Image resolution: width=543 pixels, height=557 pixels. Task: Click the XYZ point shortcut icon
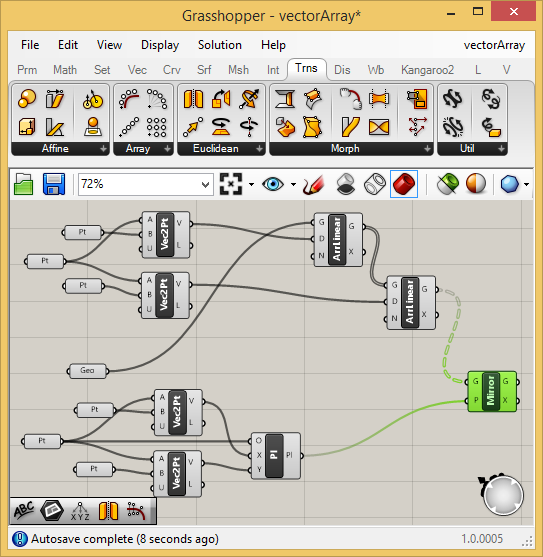80,511
